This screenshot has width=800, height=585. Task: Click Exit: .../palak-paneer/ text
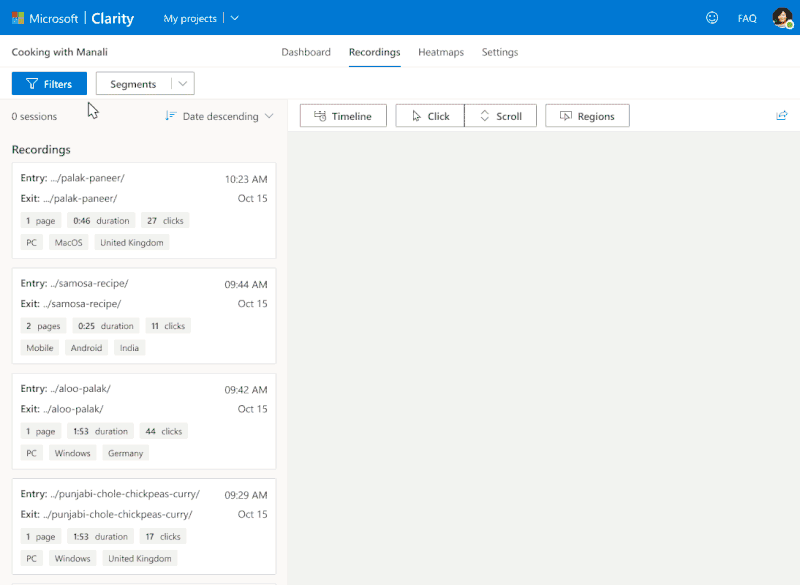(x=69, y=198)
